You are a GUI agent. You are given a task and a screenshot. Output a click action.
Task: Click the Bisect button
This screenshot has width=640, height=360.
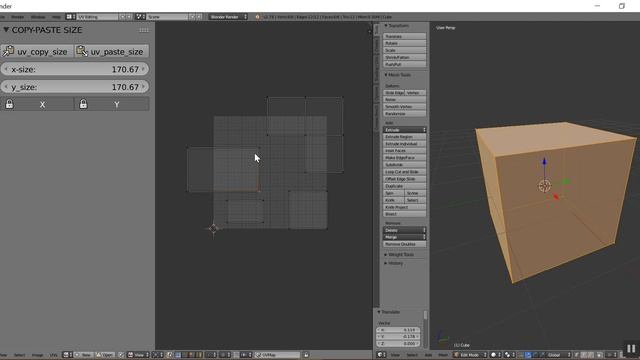pos(404,214)
